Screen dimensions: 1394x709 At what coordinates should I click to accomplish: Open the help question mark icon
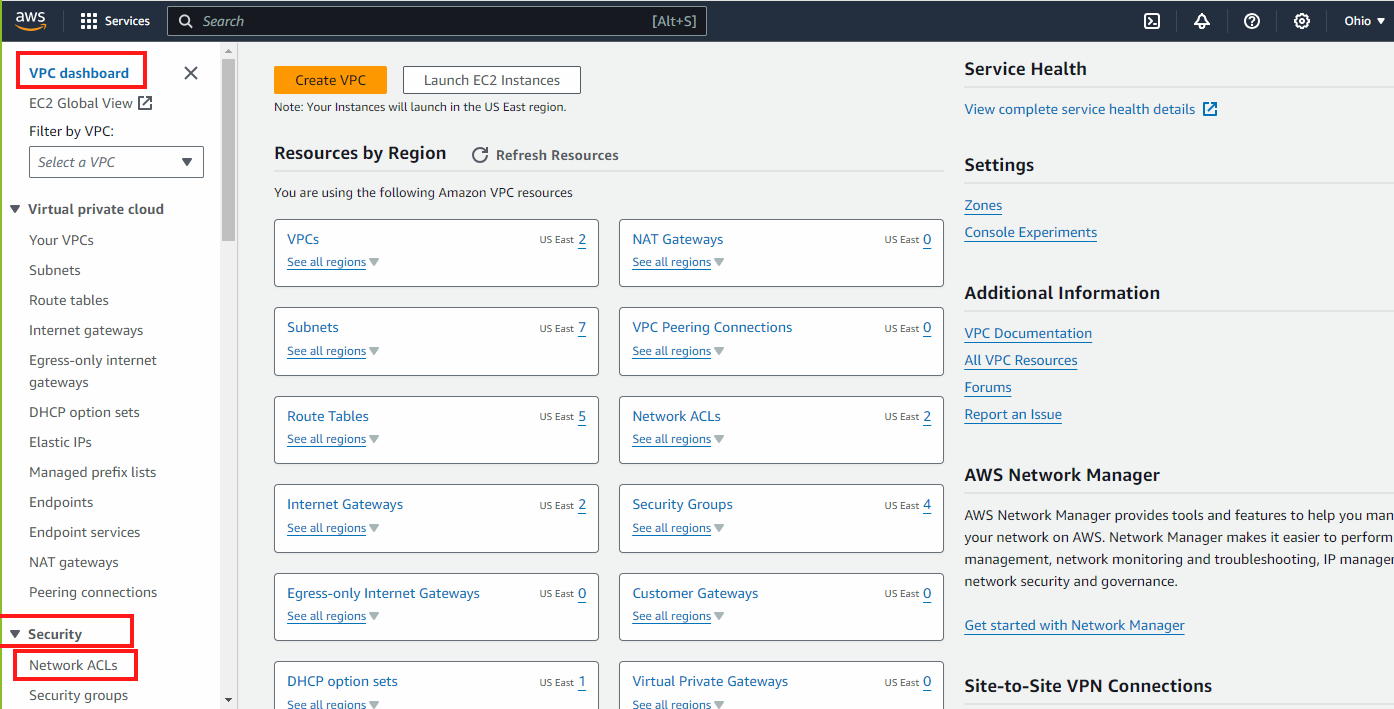1252,21
